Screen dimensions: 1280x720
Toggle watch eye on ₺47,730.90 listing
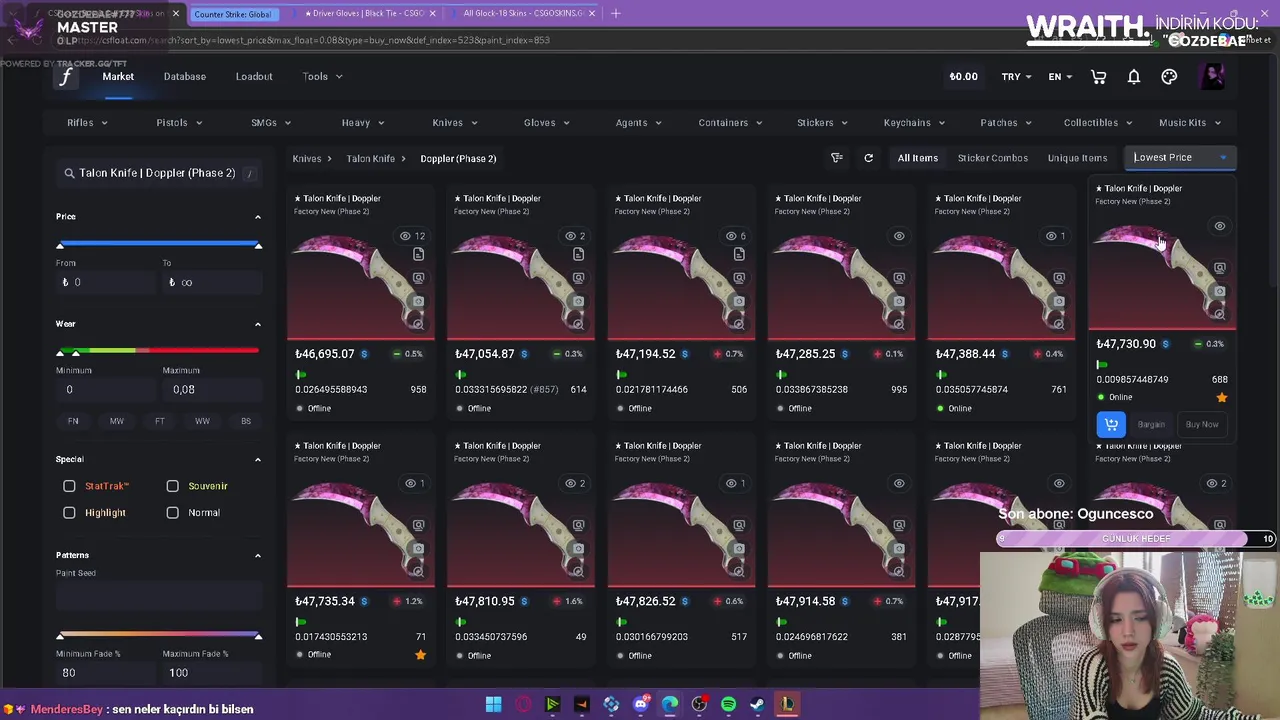[x=1219, y=226]
